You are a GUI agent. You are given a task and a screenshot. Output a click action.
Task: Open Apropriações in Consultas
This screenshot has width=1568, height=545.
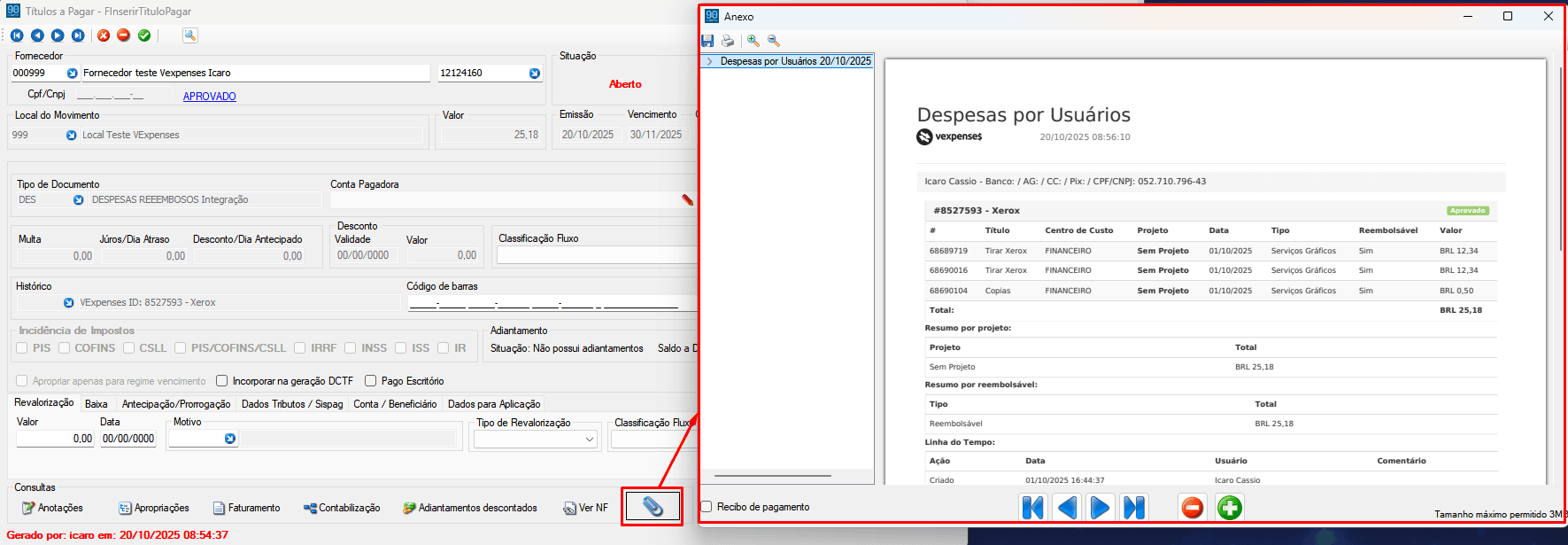pos(154,508)
